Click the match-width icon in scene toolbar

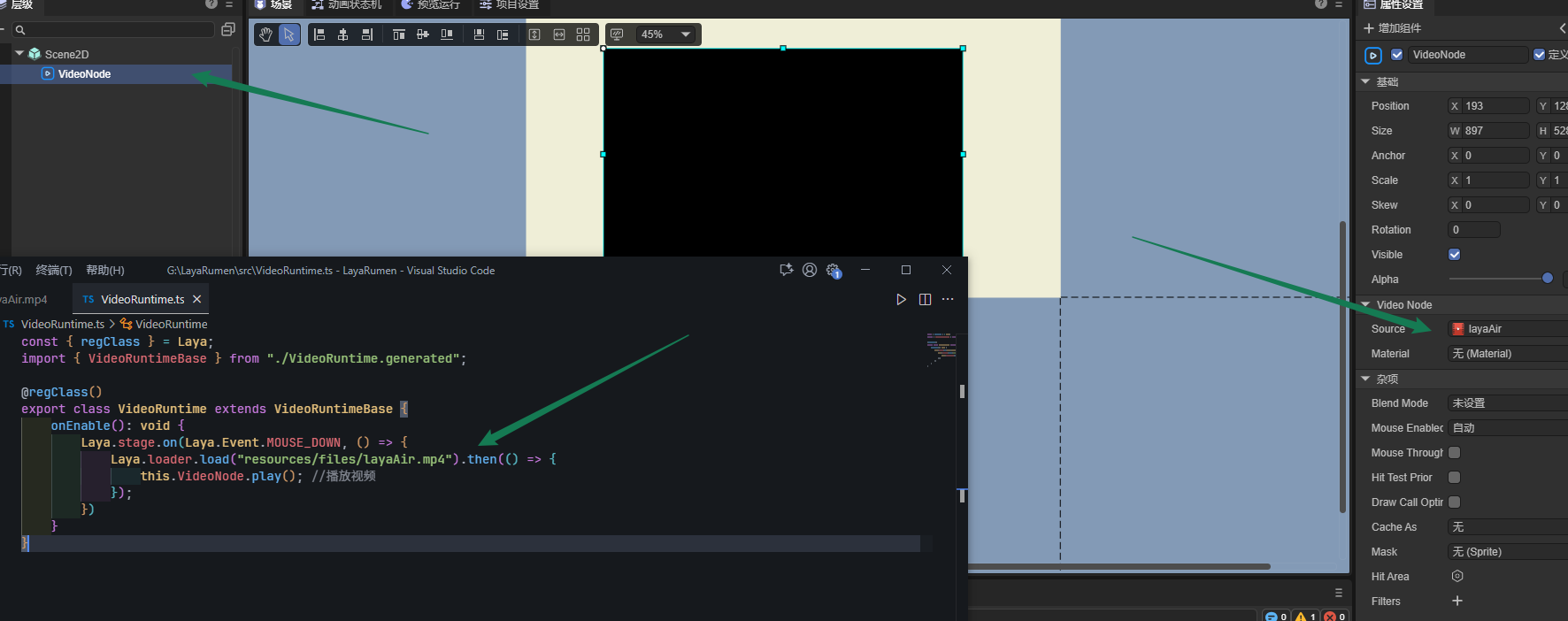(503, 34)
